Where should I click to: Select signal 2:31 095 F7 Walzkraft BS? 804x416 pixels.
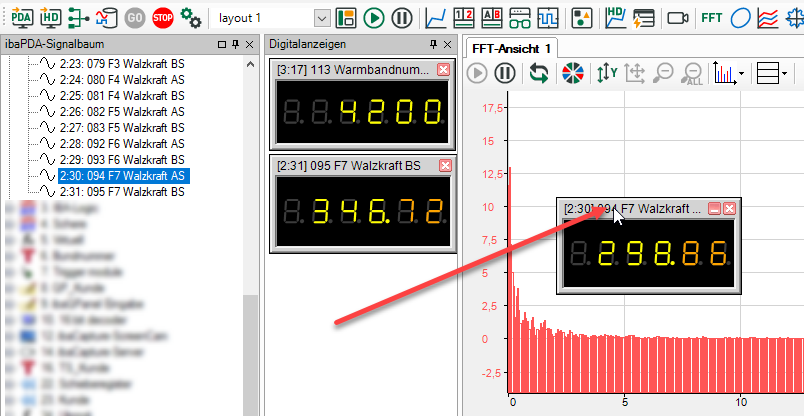(x=120, y=191)
